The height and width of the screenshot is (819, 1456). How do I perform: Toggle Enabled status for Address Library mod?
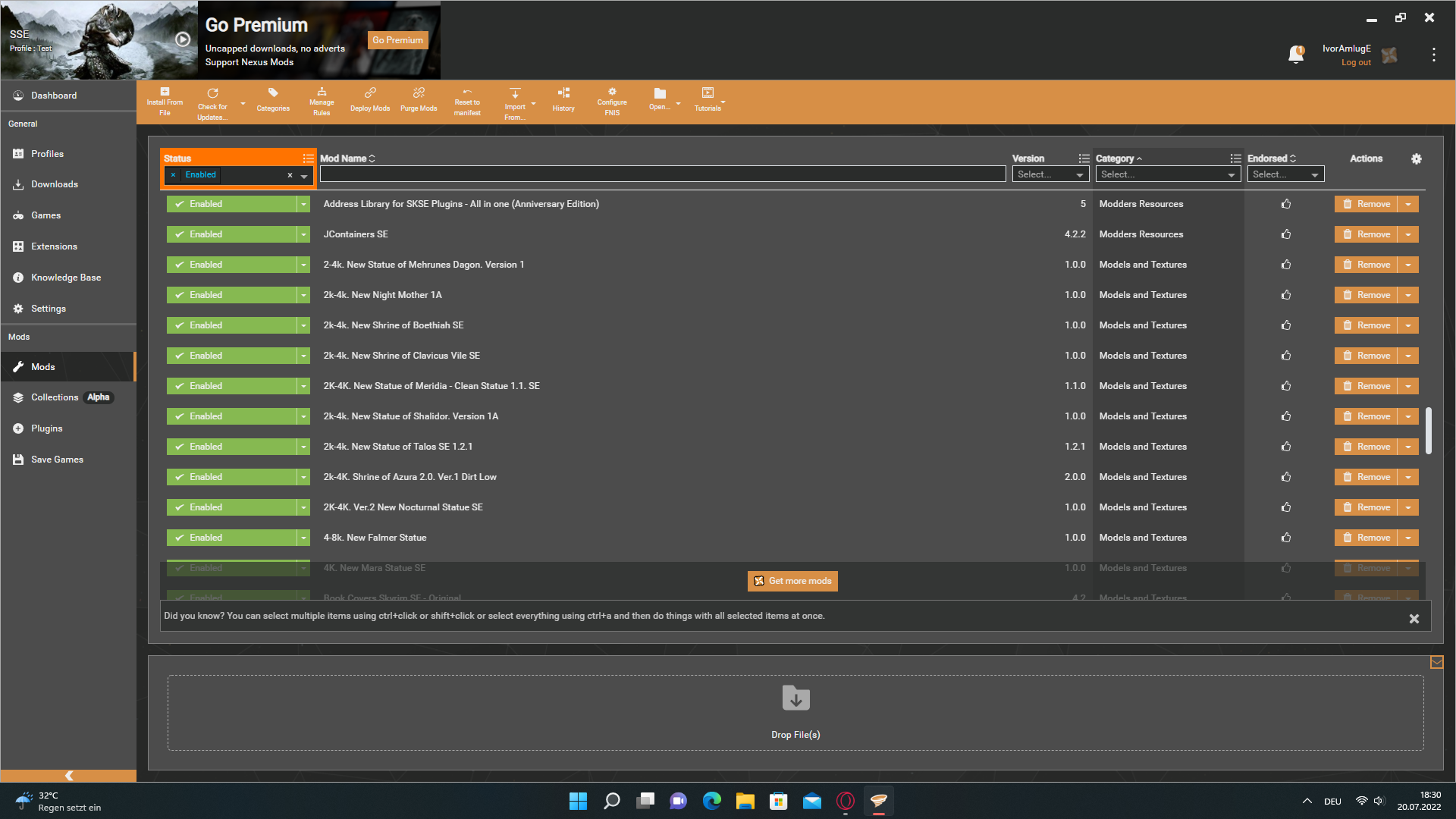click(231, 204)
